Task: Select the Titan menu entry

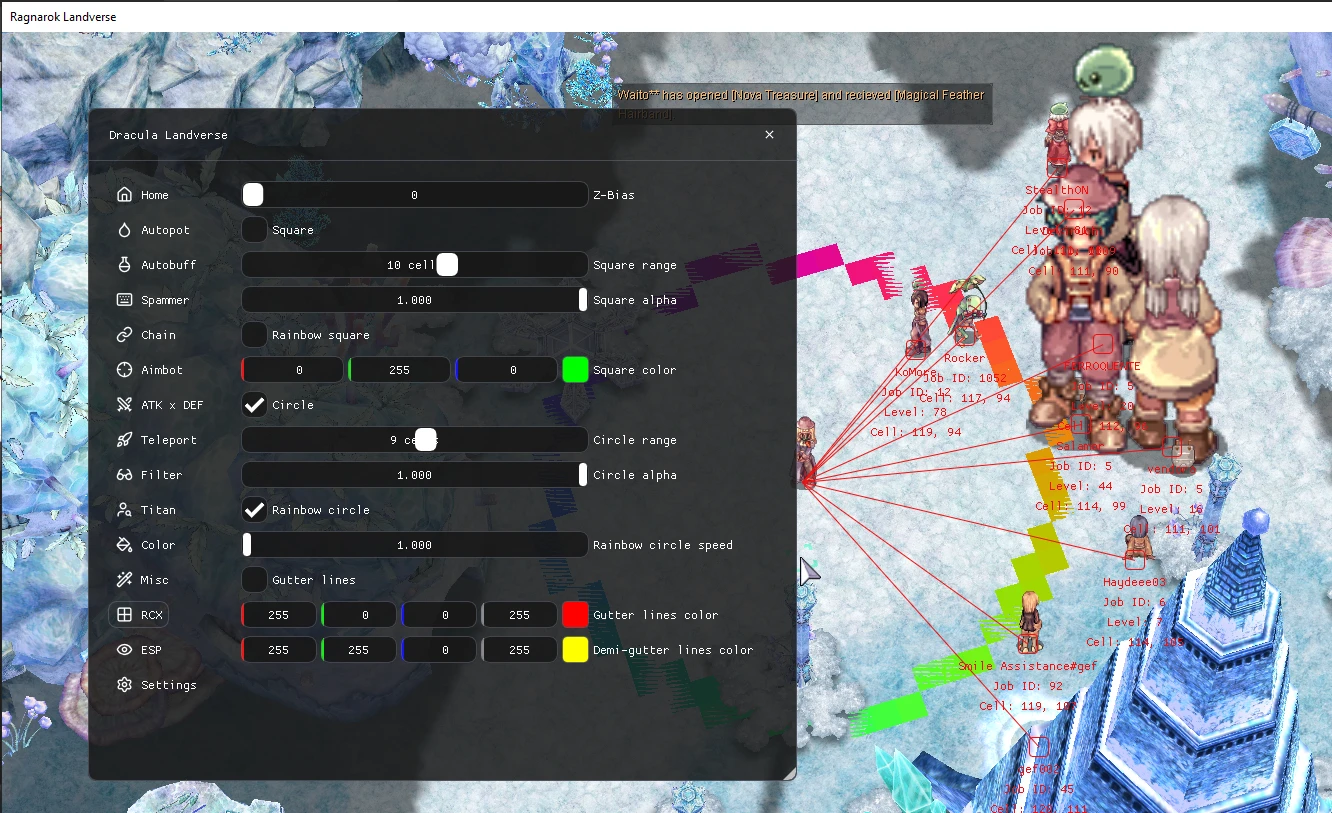Action: point(158,510)
